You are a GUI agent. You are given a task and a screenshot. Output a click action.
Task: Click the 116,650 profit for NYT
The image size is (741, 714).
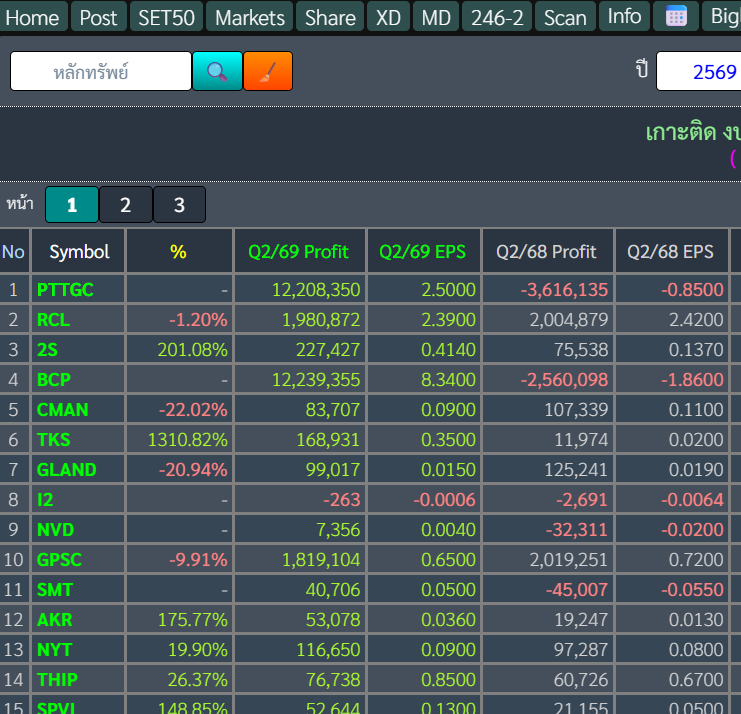(328, 650)
